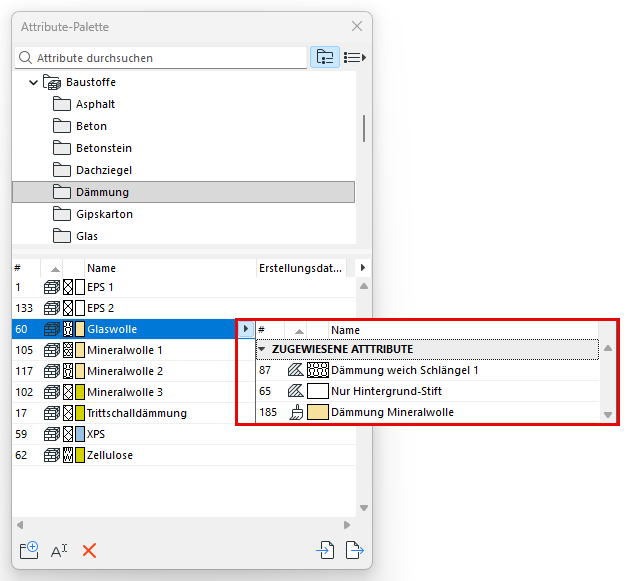This screenshot has width=628, height=581.
Task: Click scroll up arrow of materials list
Action: point(364,286)
